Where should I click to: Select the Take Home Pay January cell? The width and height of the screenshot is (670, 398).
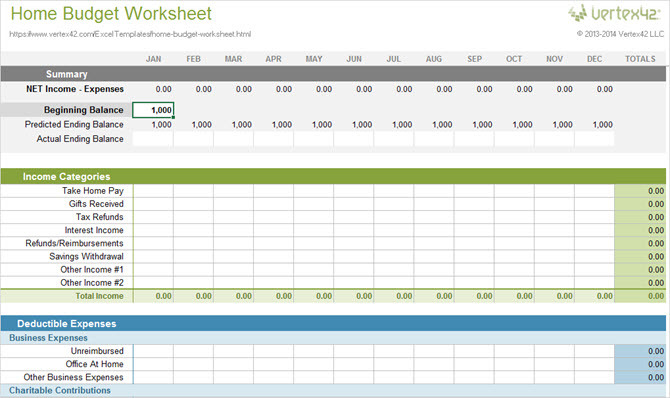[x=153, y=191]
